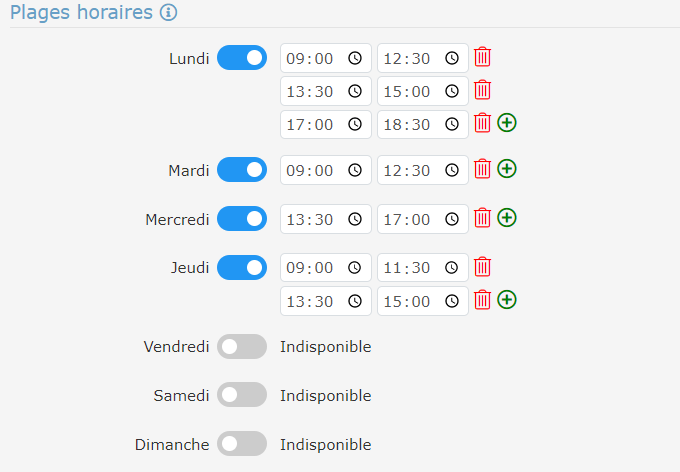The height and width of the screenshot is (472, 680).
Task: Add a time slot to Mercredi
Action: click(x=507, y=217)
